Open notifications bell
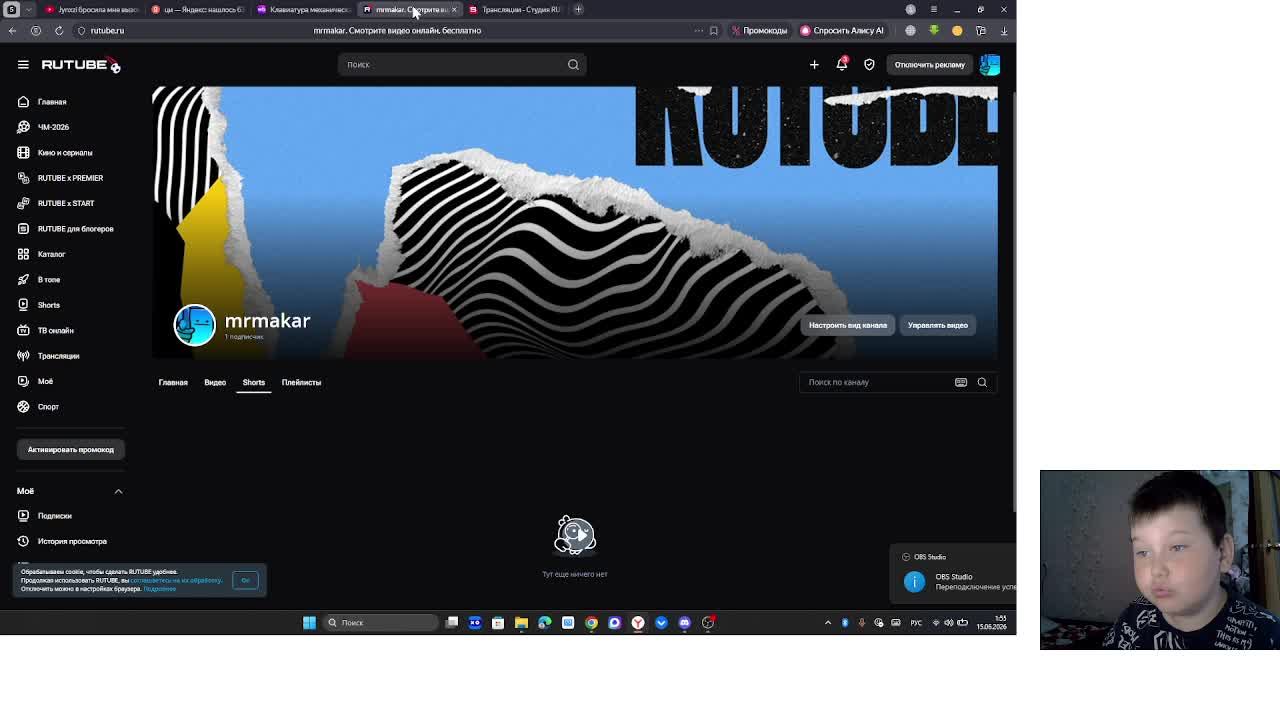Screen dimensions: 1280x720 coord(842,65)
